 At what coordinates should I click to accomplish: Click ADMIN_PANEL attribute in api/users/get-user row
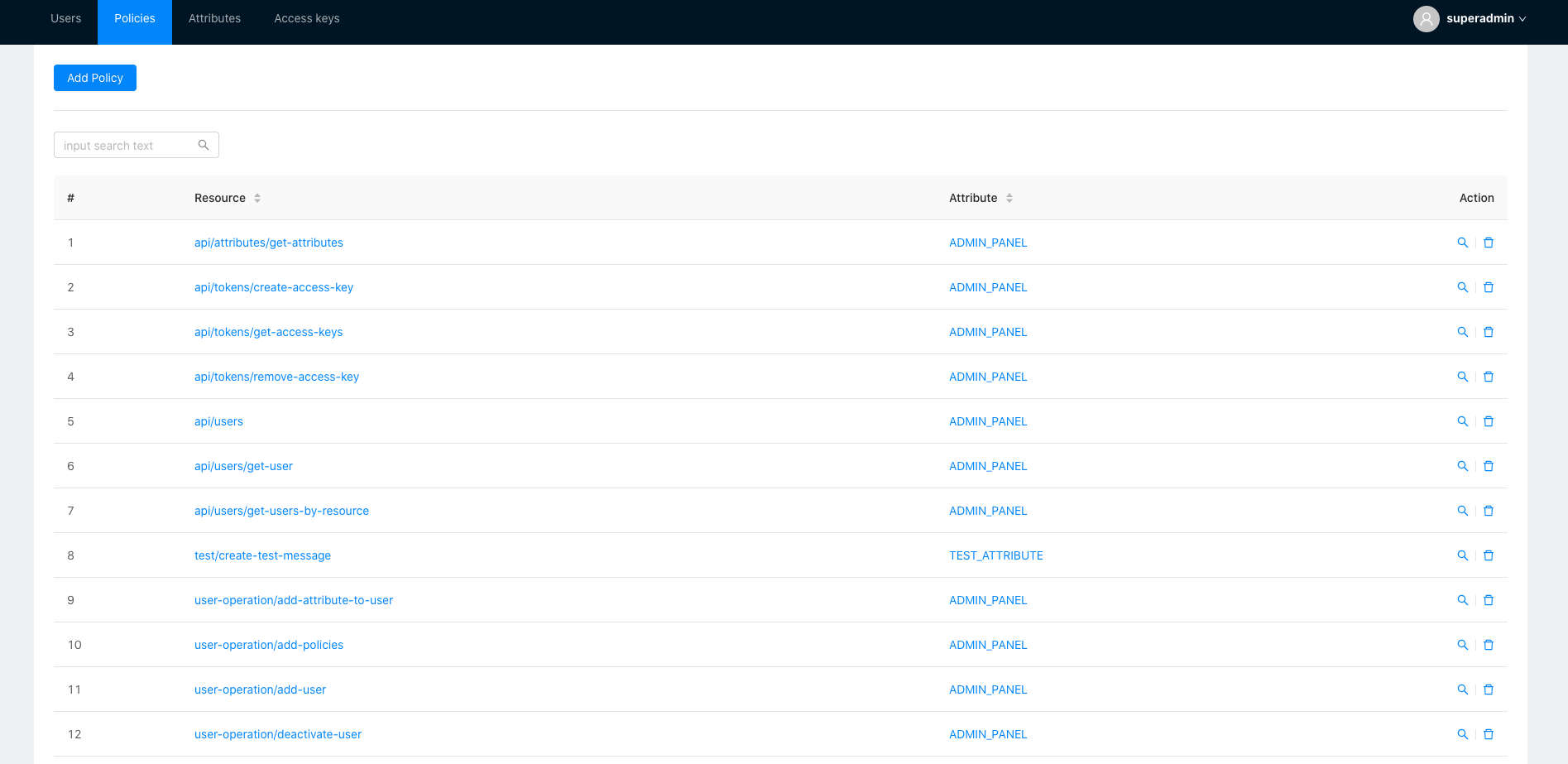(988, 466)
